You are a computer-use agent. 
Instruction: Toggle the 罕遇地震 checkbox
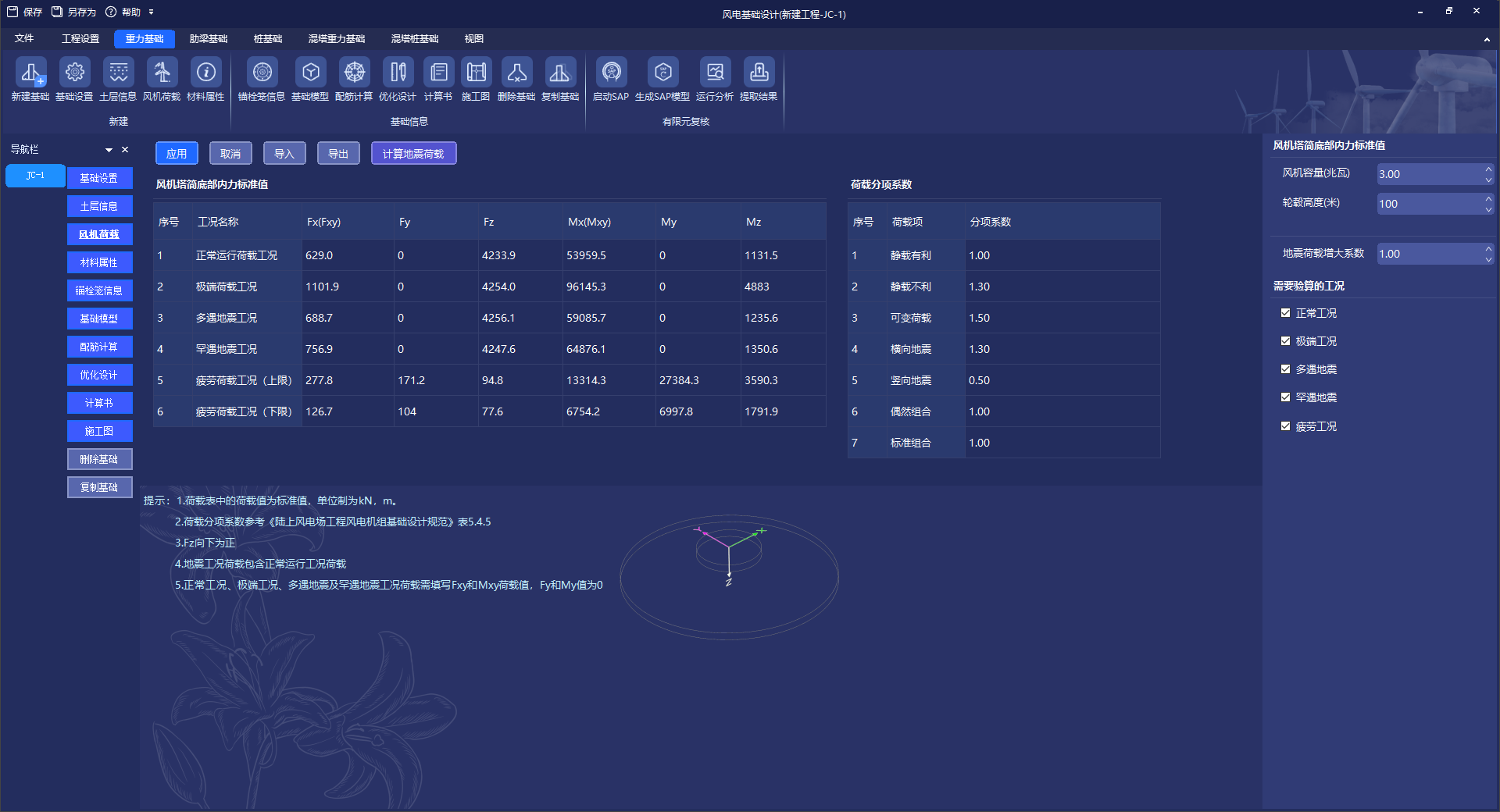coord(1285,397)
